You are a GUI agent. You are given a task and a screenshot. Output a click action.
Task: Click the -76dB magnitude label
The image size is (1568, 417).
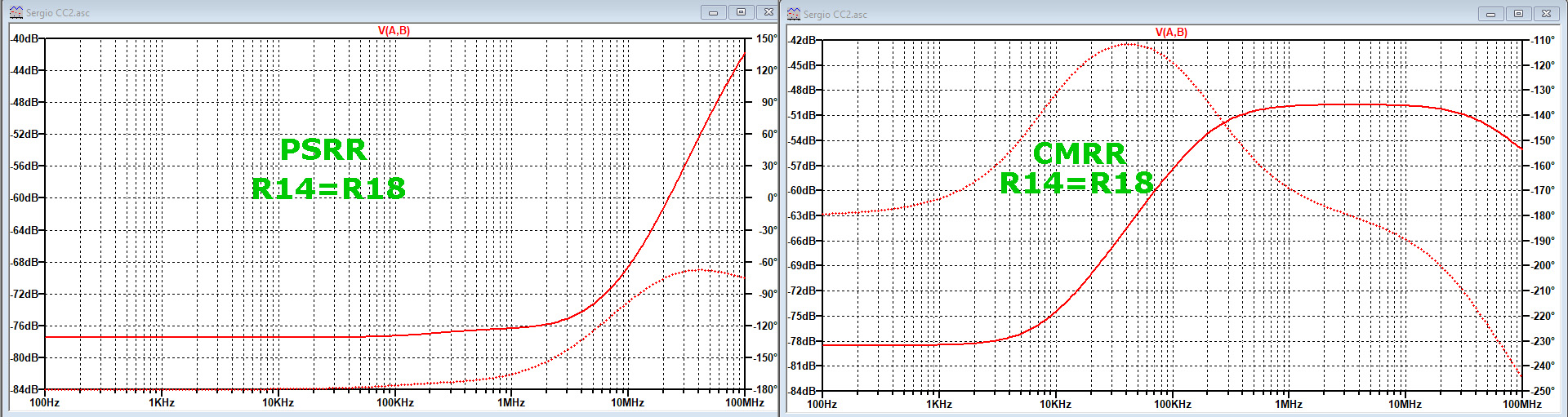coord(24,326)
